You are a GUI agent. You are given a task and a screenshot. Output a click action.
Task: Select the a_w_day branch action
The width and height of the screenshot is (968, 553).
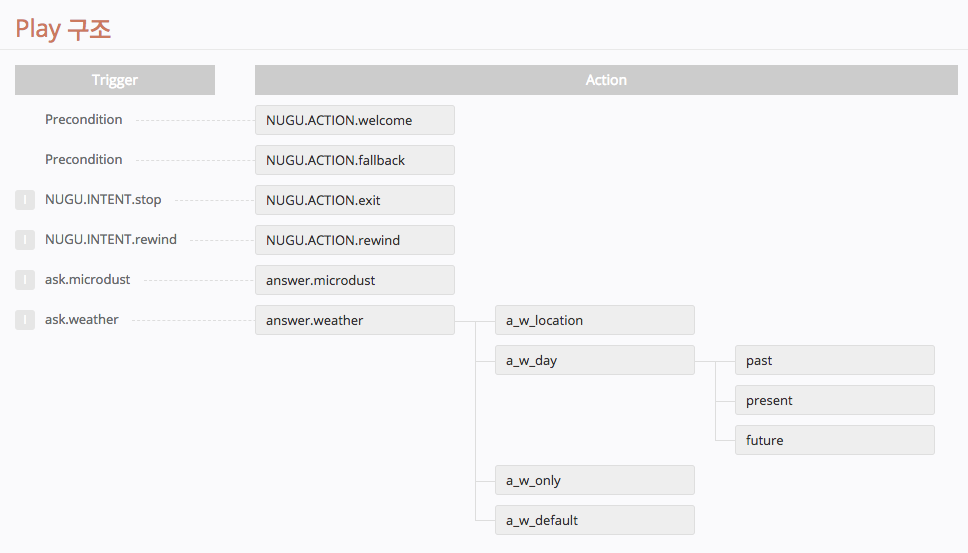pos(594,360)
